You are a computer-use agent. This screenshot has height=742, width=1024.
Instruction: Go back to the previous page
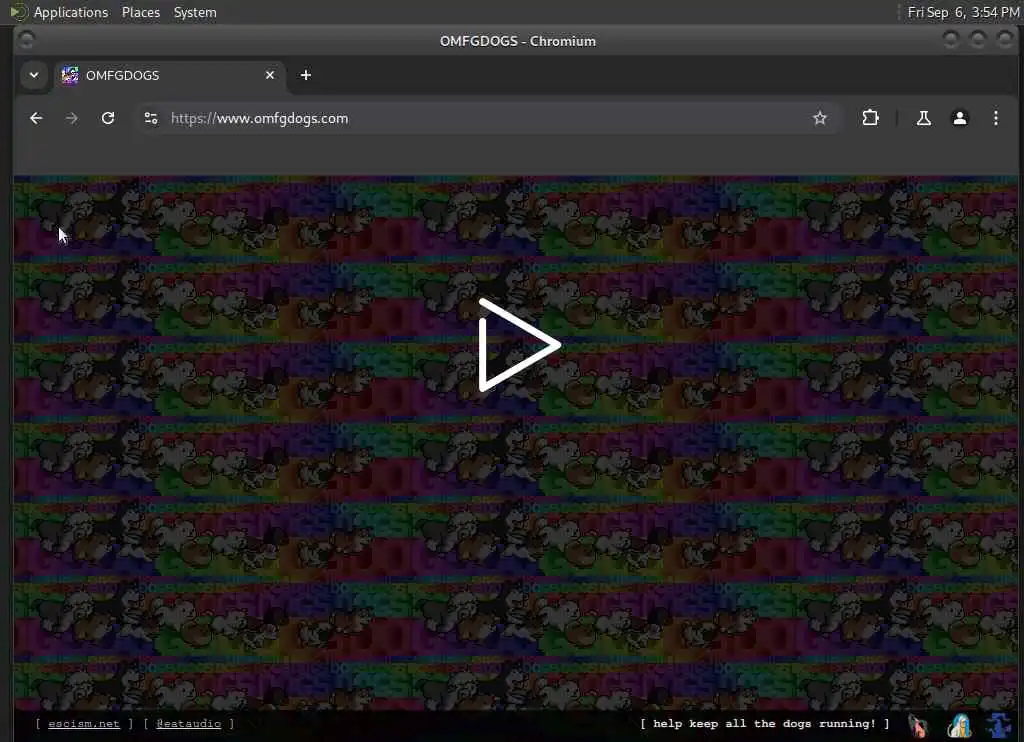36,118
